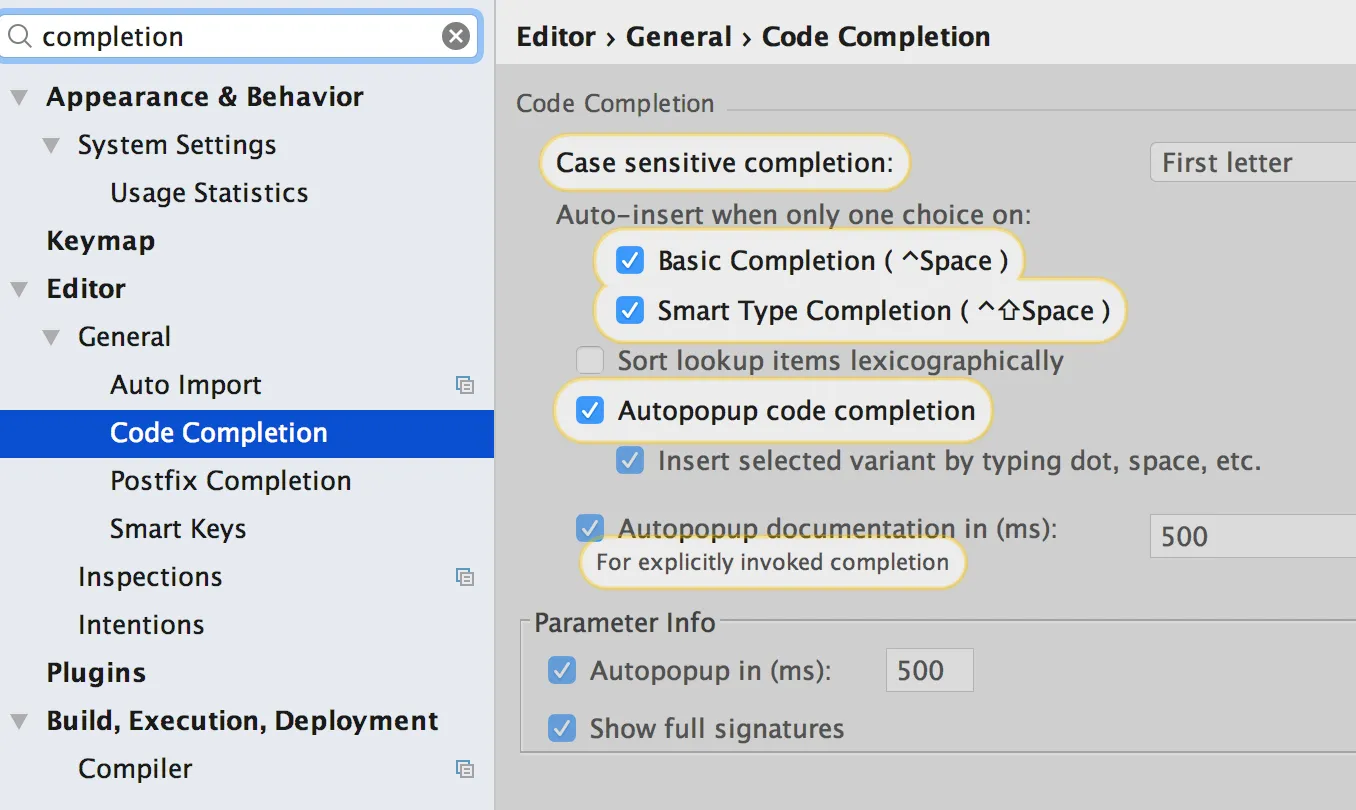Disable Autopopup code completion
This screenshot has height=810, width=1356.
[x=590, y=411]
